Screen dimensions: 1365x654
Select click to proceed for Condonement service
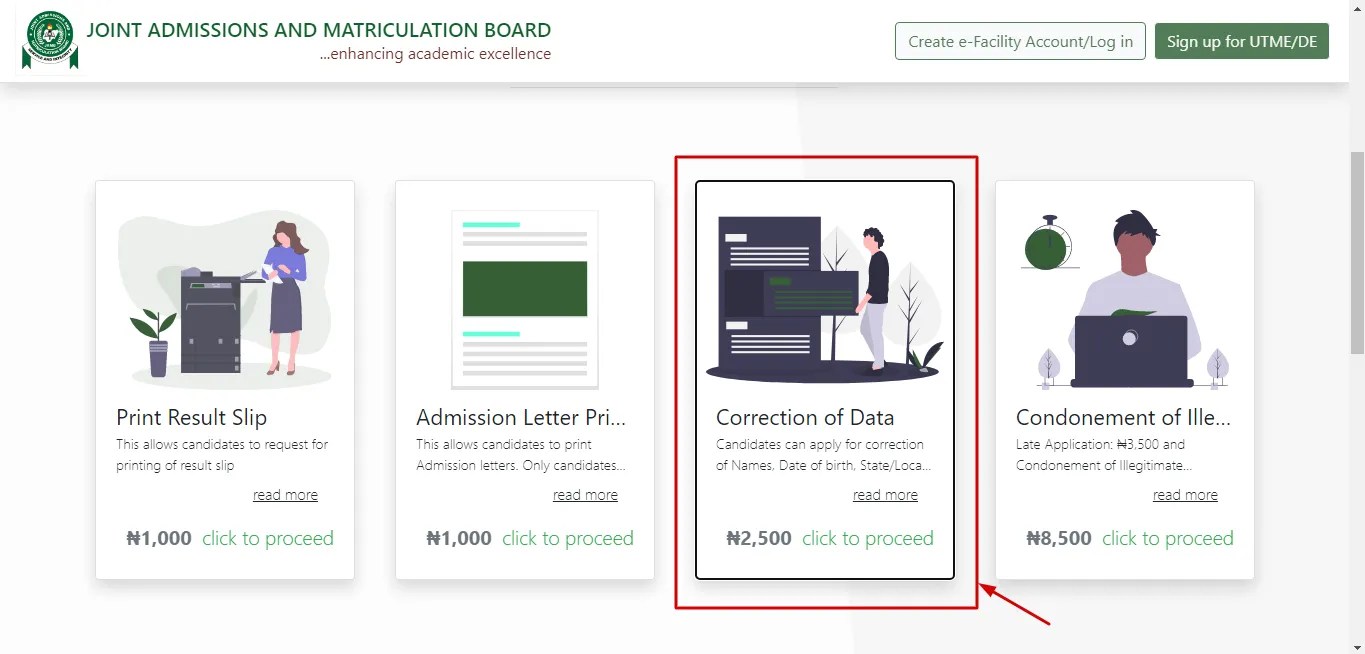1167,538
